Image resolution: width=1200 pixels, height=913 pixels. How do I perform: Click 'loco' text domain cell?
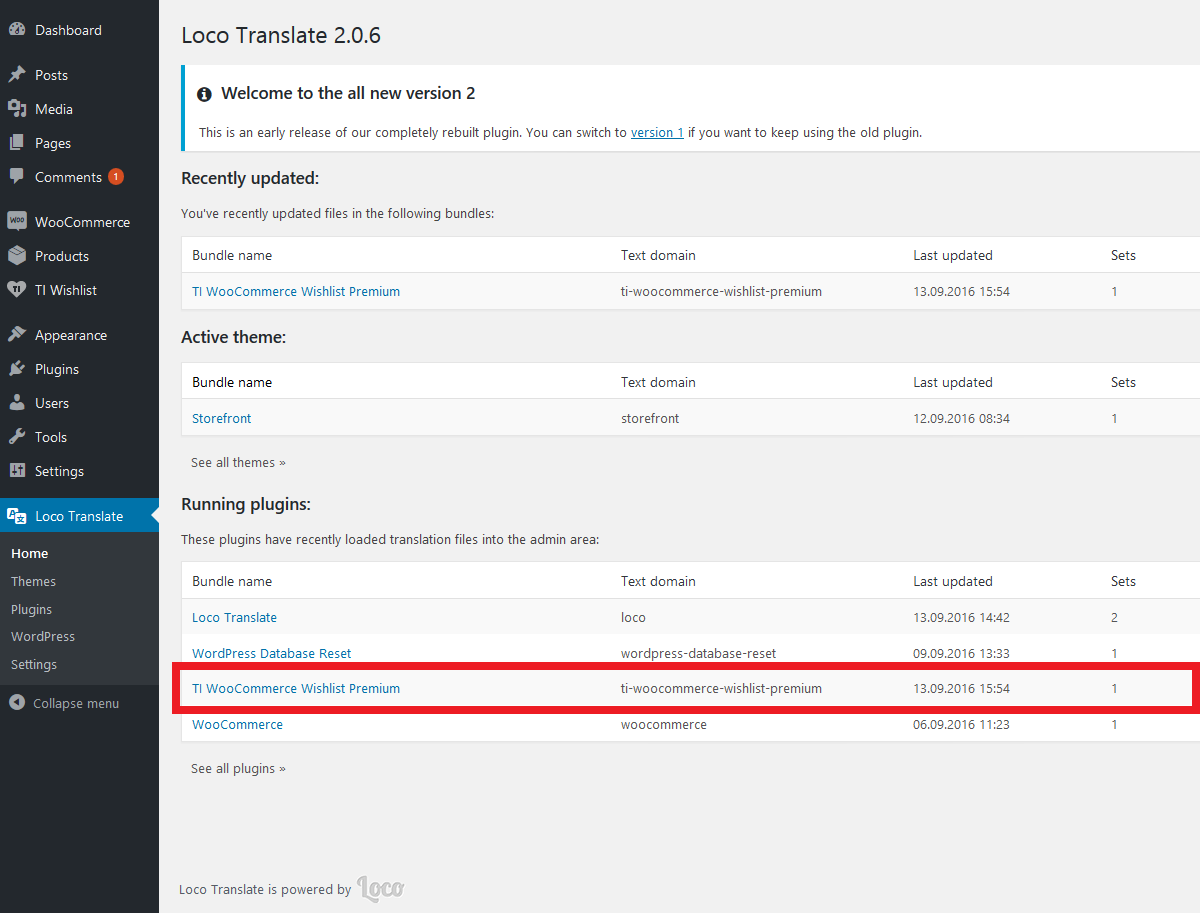633,617
